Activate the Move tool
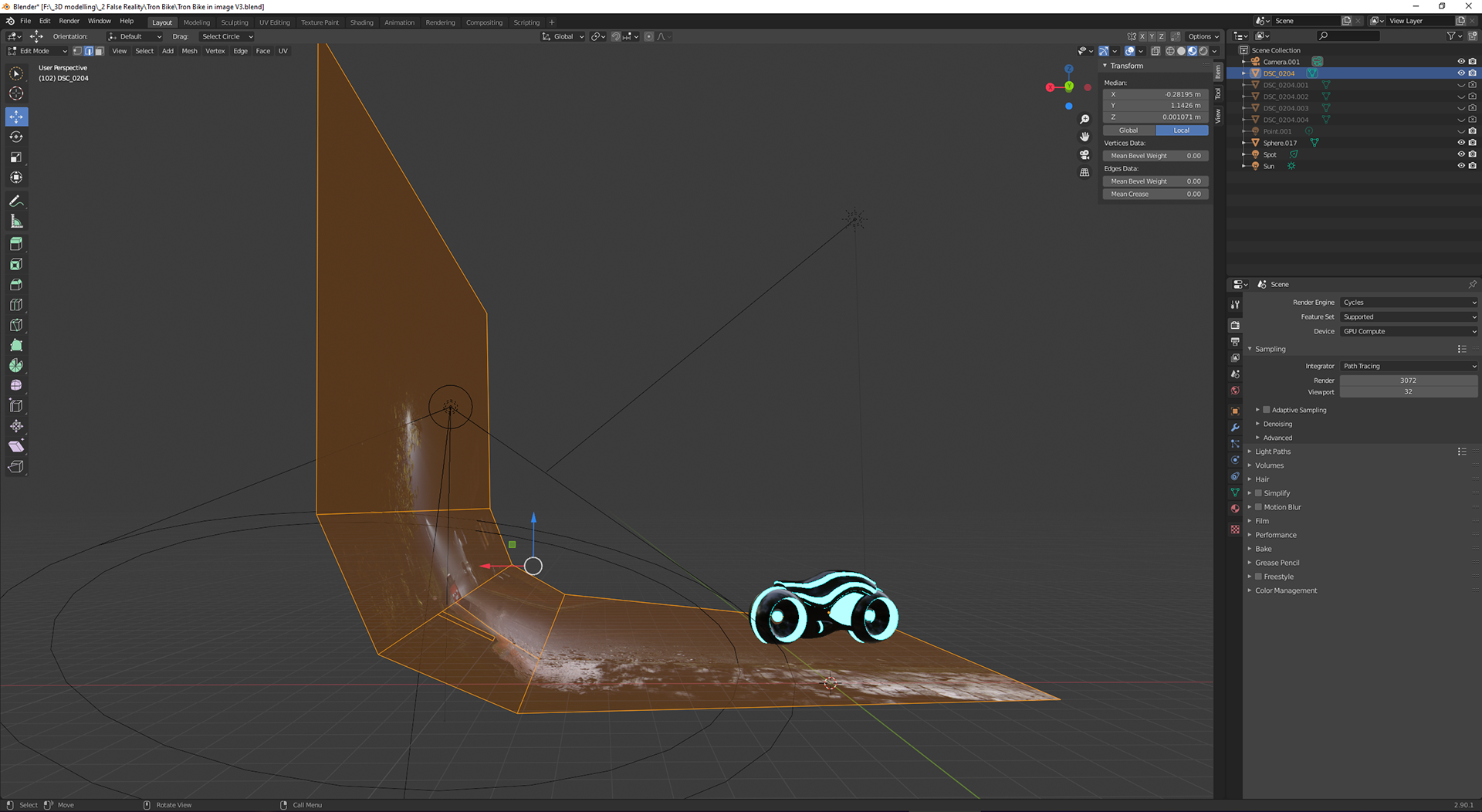1482x812 pixels. point(16,117)
